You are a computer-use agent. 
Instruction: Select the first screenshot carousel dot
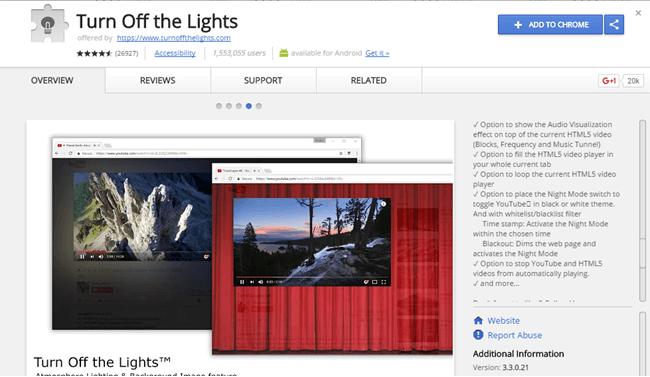coord(219,106)
